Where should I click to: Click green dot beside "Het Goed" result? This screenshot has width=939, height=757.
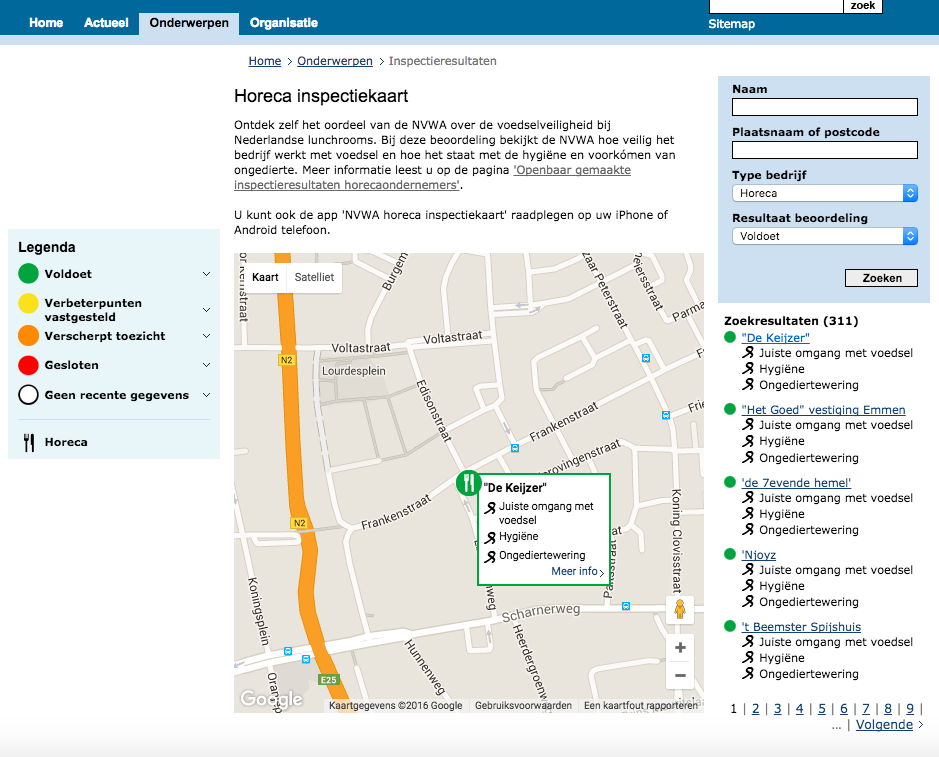pyautogui.click(x=729, y=409)
